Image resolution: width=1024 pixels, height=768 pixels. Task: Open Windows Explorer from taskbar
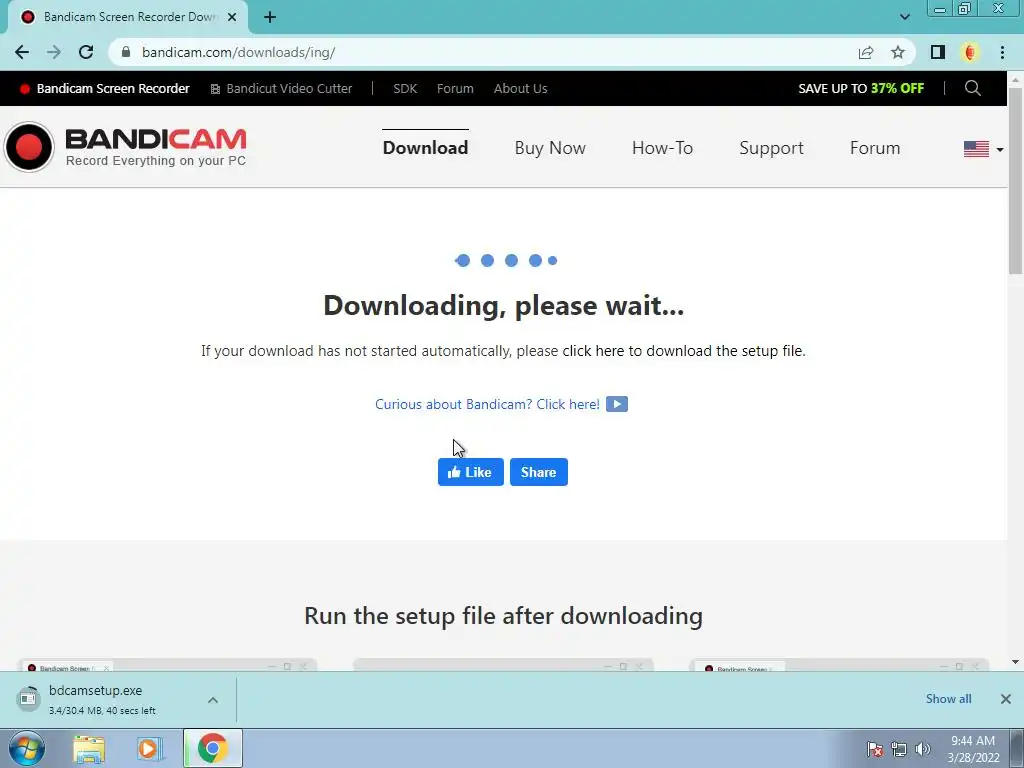pyautogui.click(x=89, y=748)
